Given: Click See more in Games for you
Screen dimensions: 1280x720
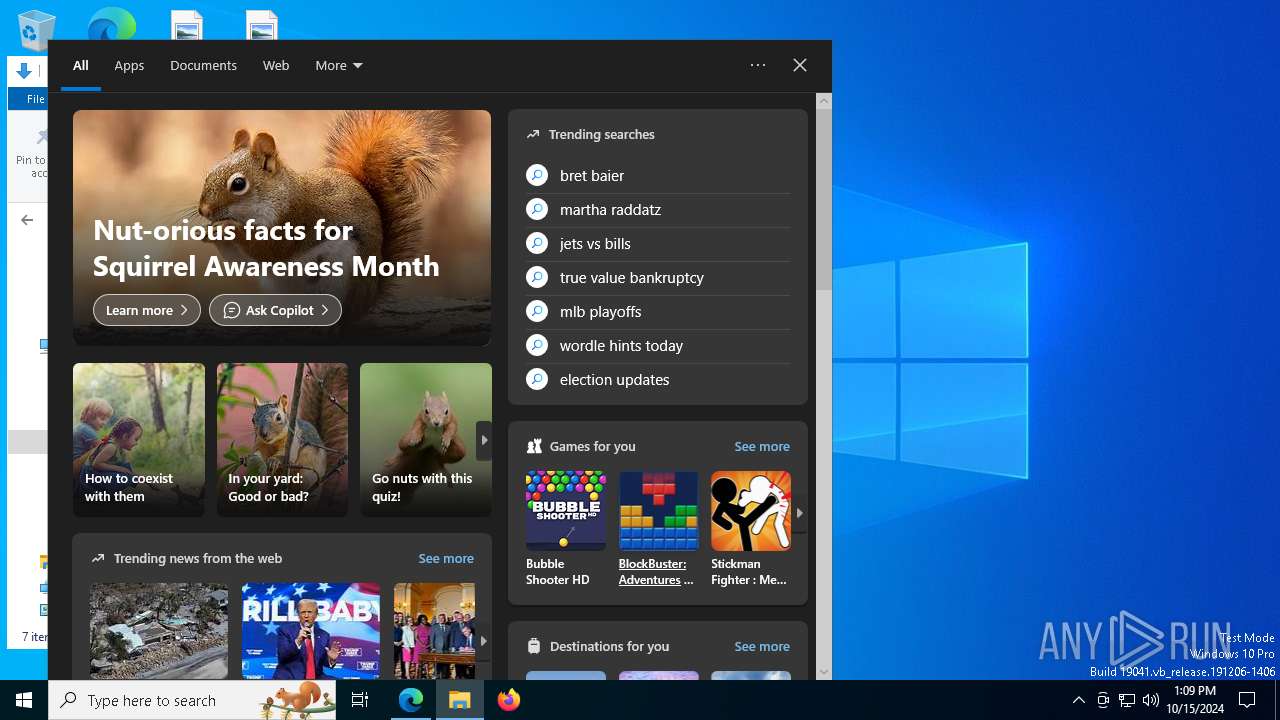Looking at the screenshot, I should click(x=762, y=446).
